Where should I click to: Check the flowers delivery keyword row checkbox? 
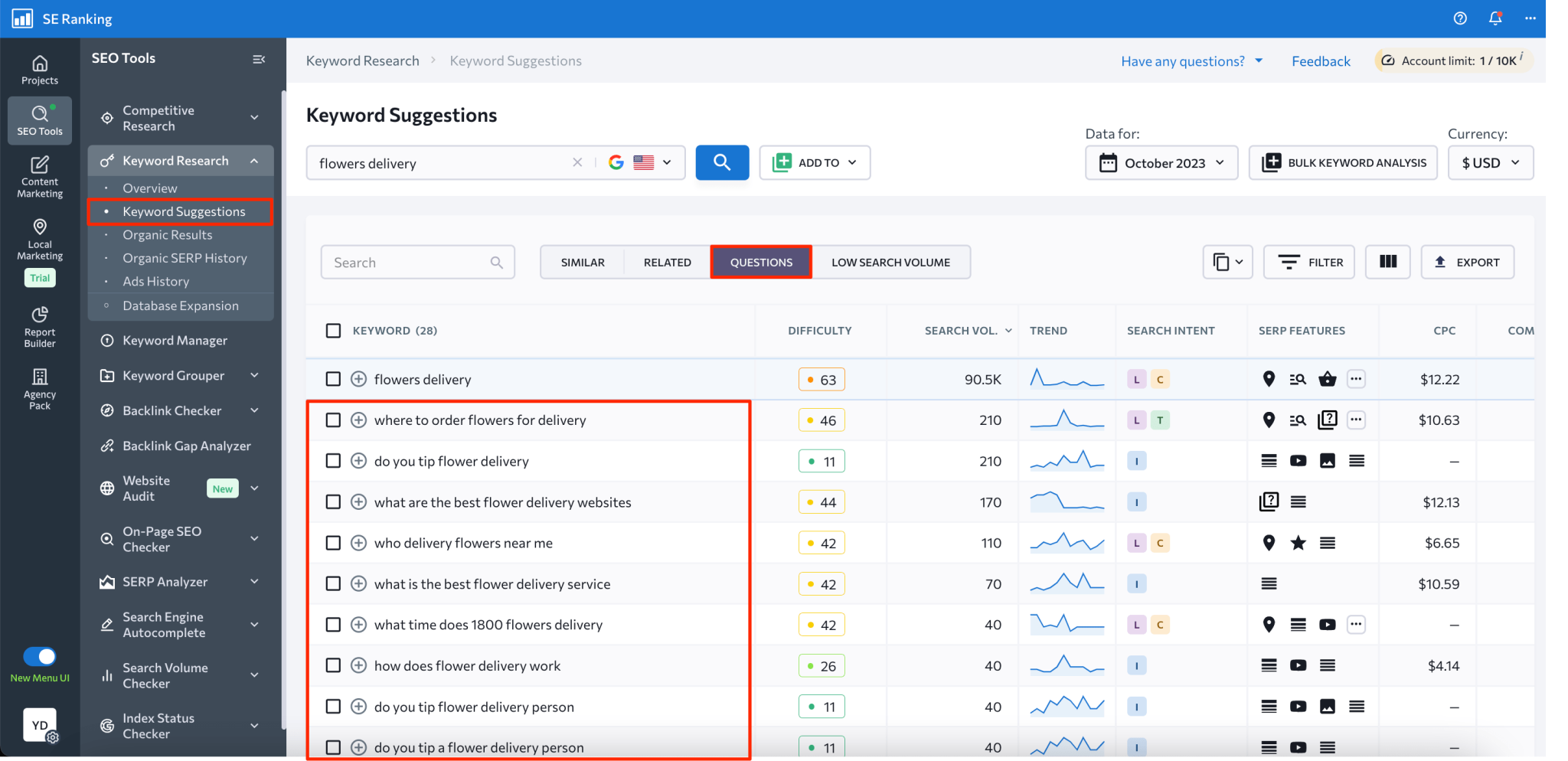(333, 378)
